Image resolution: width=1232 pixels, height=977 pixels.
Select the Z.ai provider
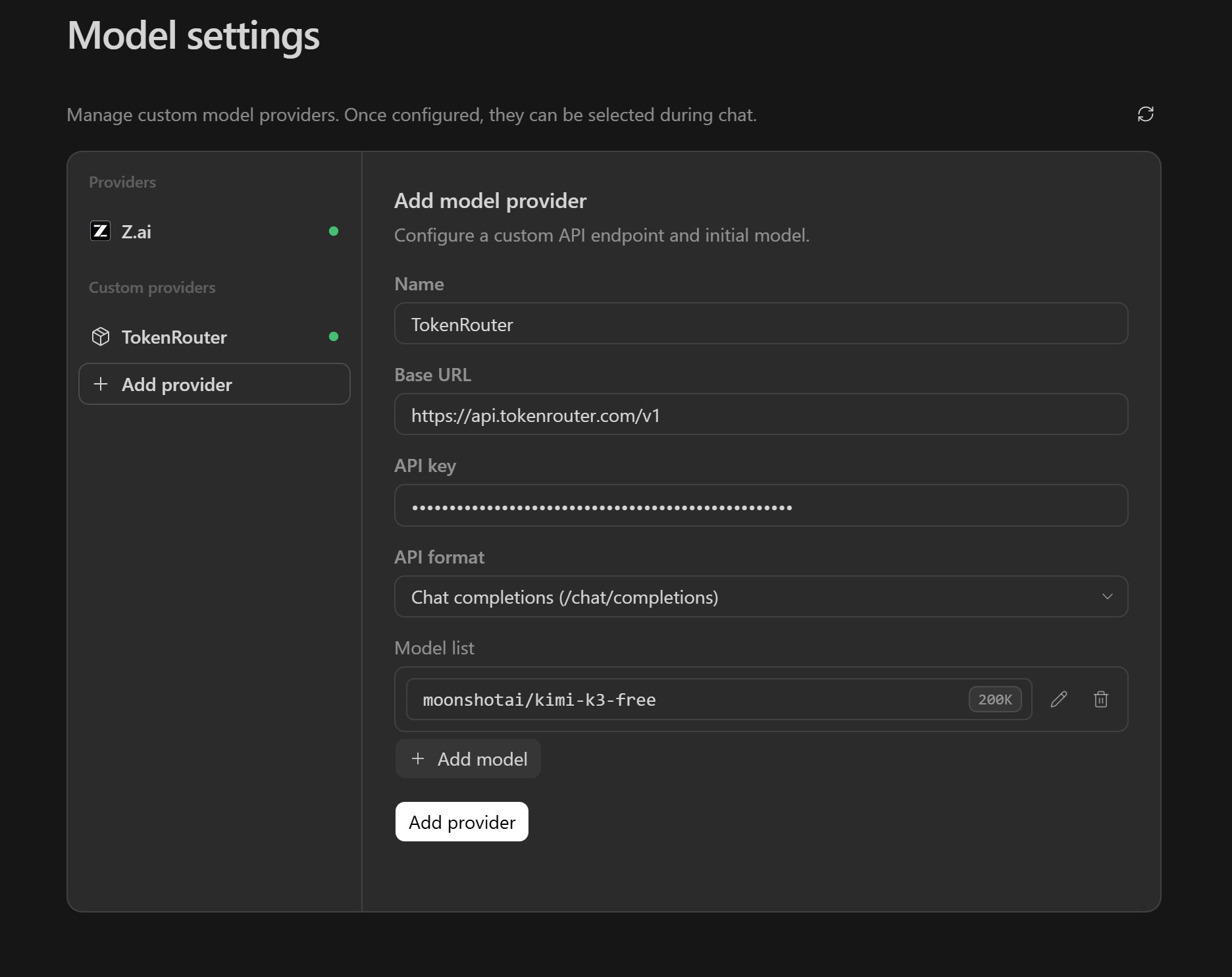point(214,231)
